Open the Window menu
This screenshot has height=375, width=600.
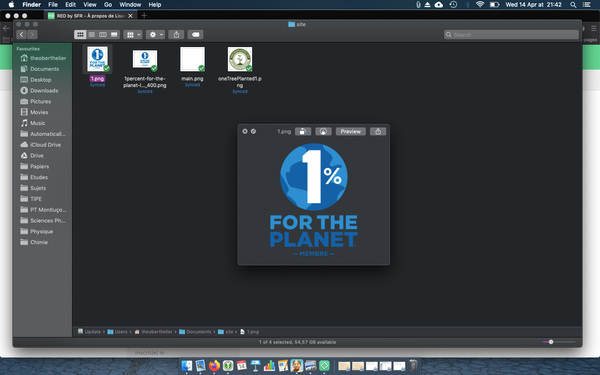pyautogui.click(x=130, y=5)
